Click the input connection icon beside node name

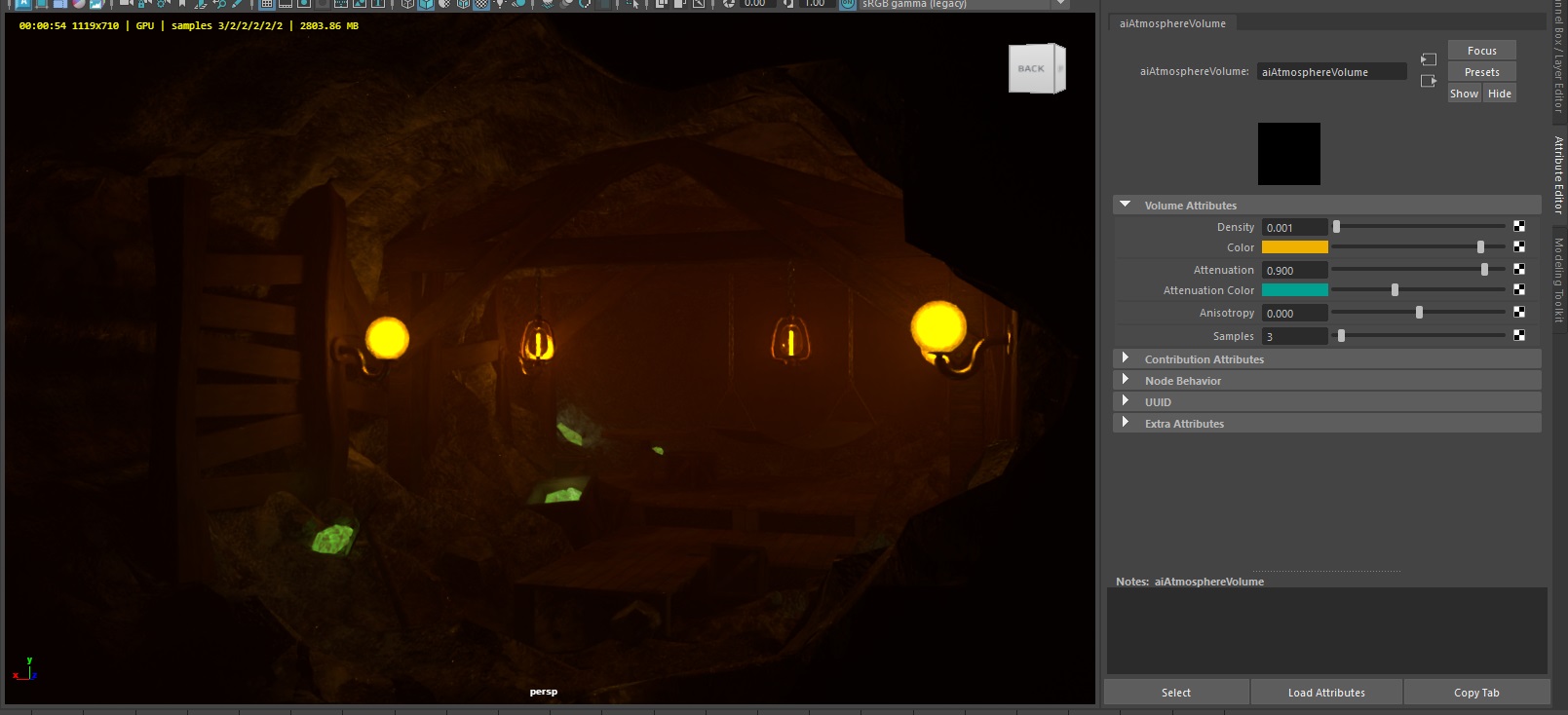tap(1429, 59)
